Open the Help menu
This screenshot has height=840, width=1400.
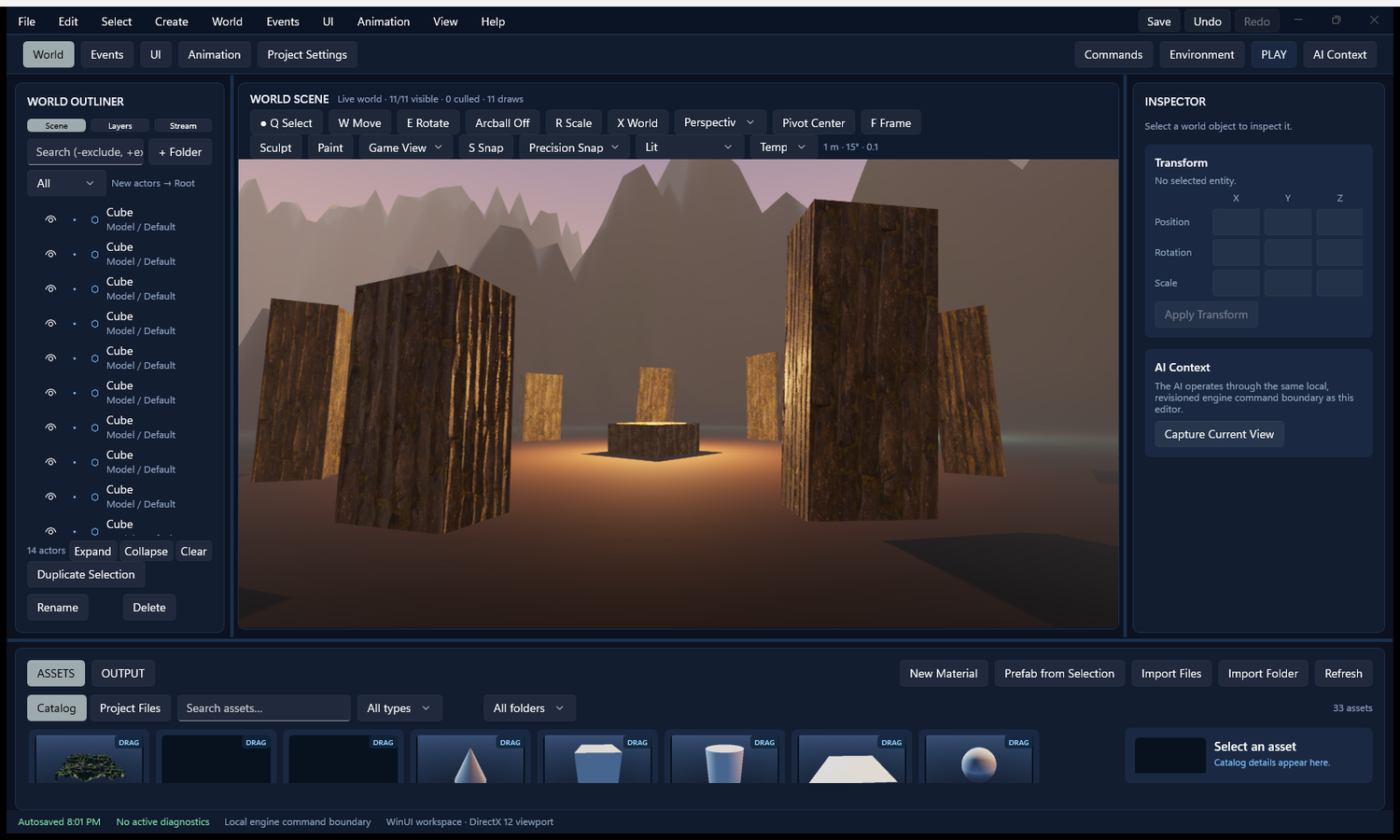pyautogui.click(x=493, y=21)
